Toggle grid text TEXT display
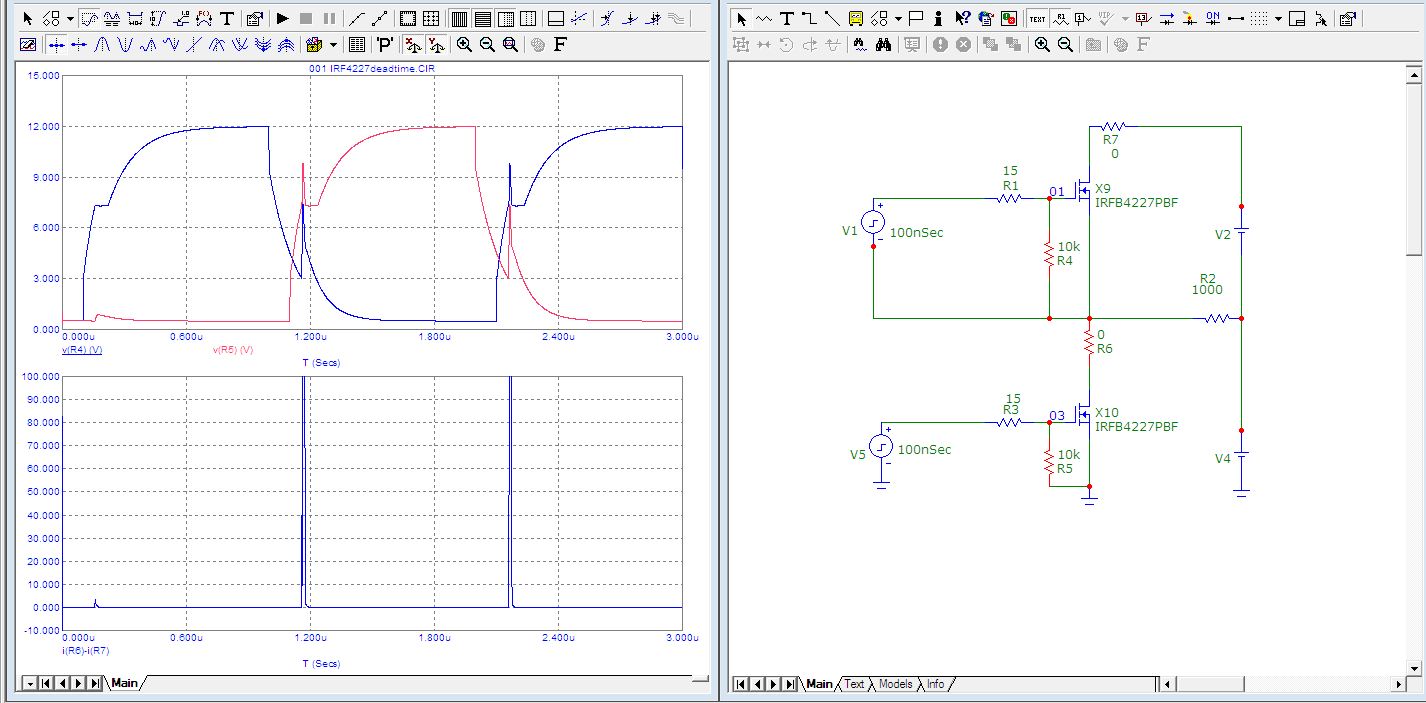This screenshot has height=703, width=1426. pyautogui.click(x=1037, y=18)
